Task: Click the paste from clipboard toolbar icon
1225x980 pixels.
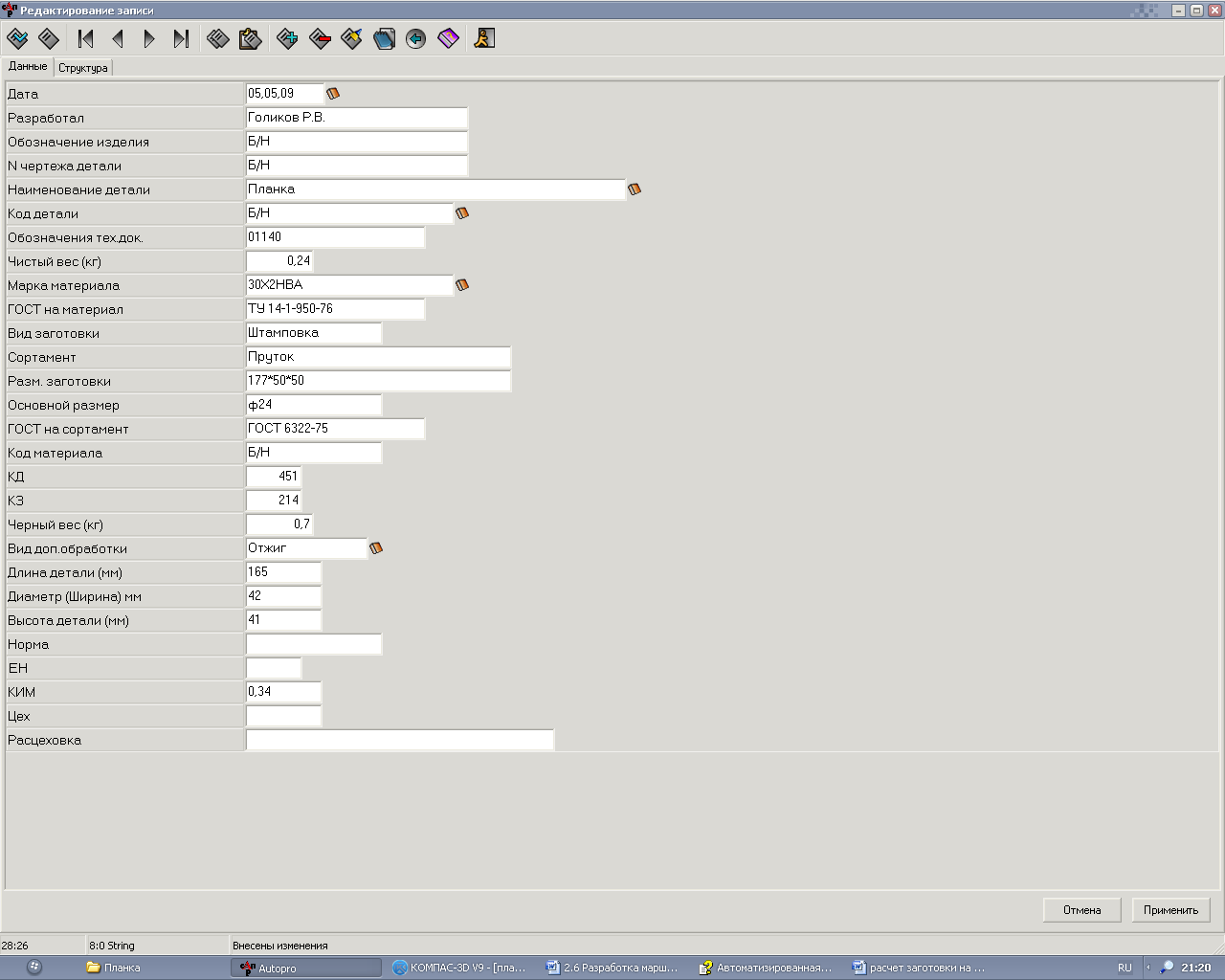Action: point(250,38)
